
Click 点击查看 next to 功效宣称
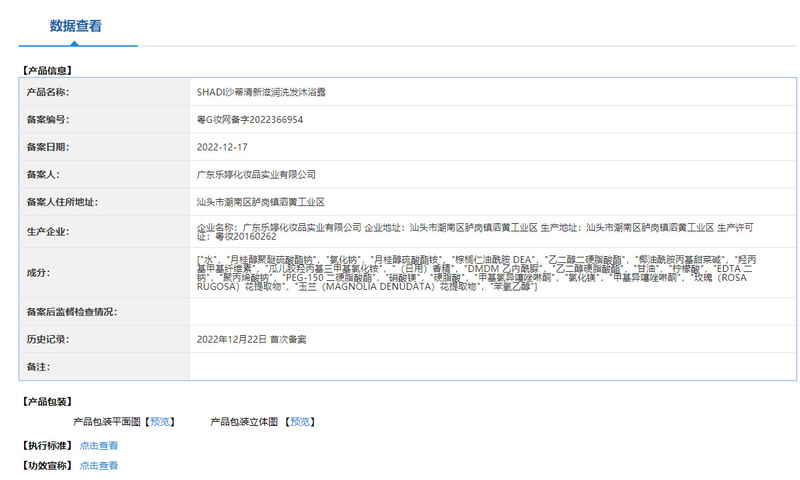pos(98,466)
